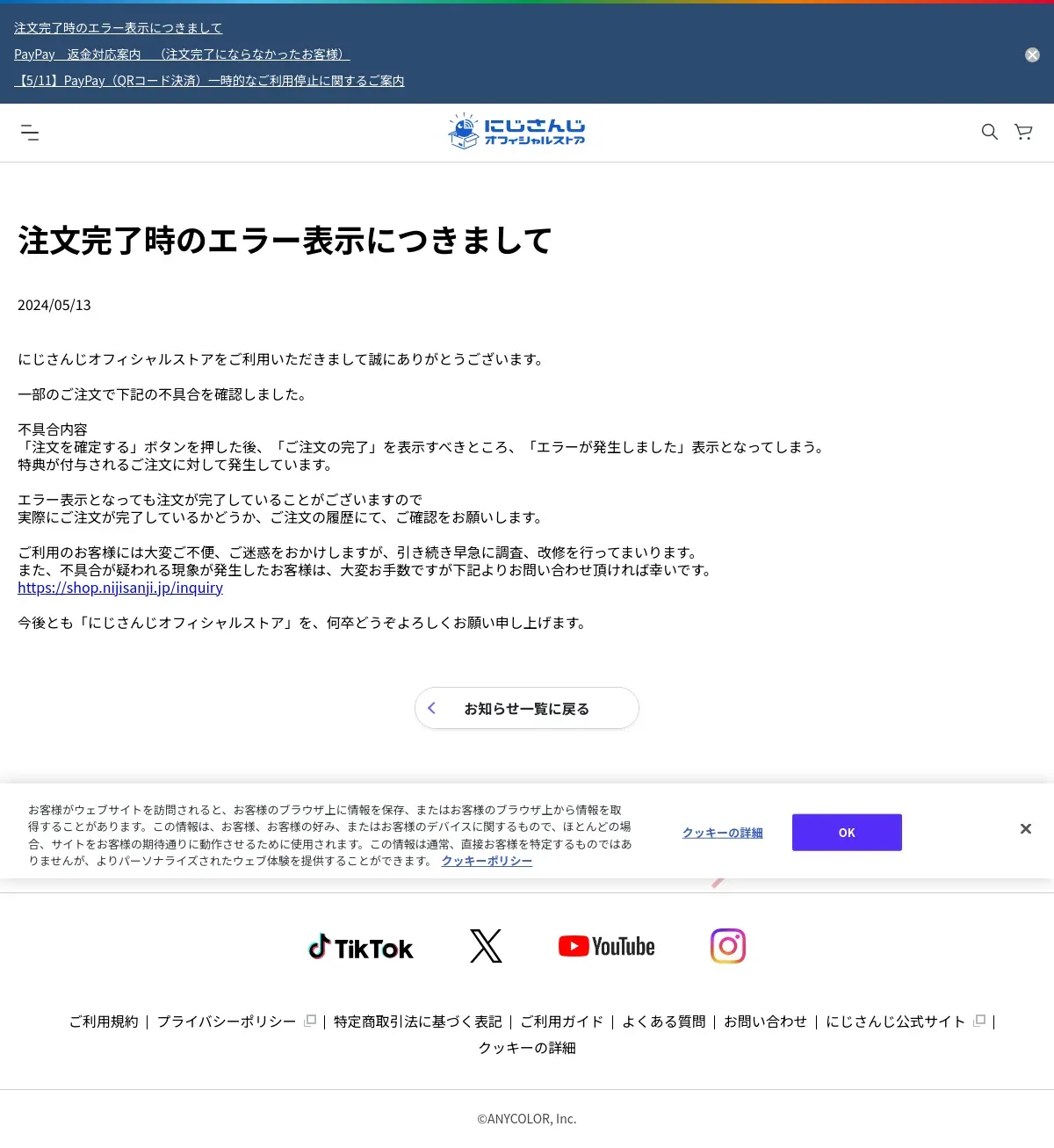
Task: Dismiss the top announcement banner
Action: pyautogui.click(x=1032, y=54)
